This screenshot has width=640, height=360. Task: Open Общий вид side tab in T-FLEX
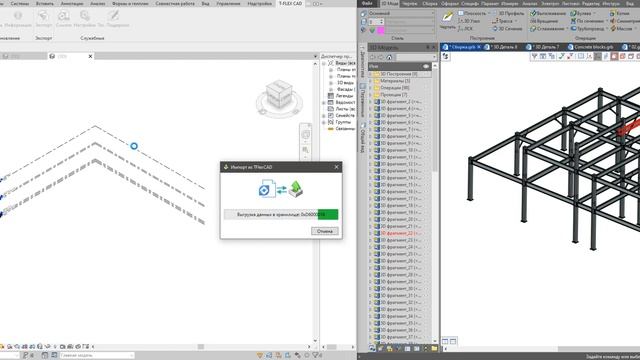click(362, 137)
